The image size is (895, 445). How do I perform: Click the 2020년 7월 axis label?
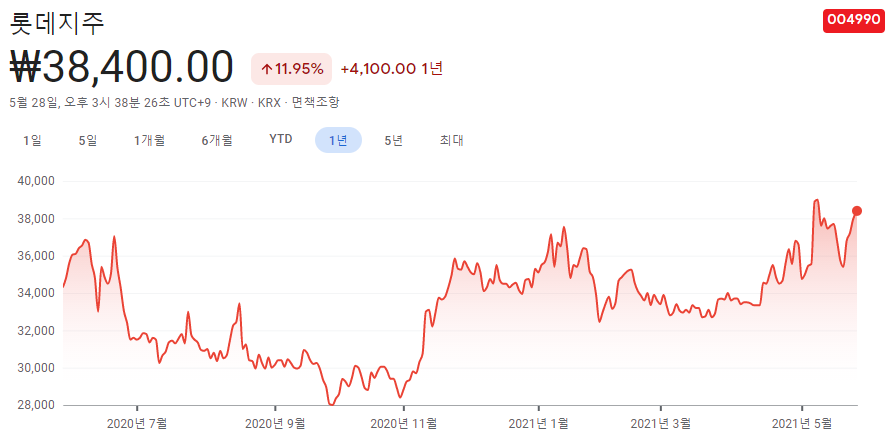(x=137, y=424)
